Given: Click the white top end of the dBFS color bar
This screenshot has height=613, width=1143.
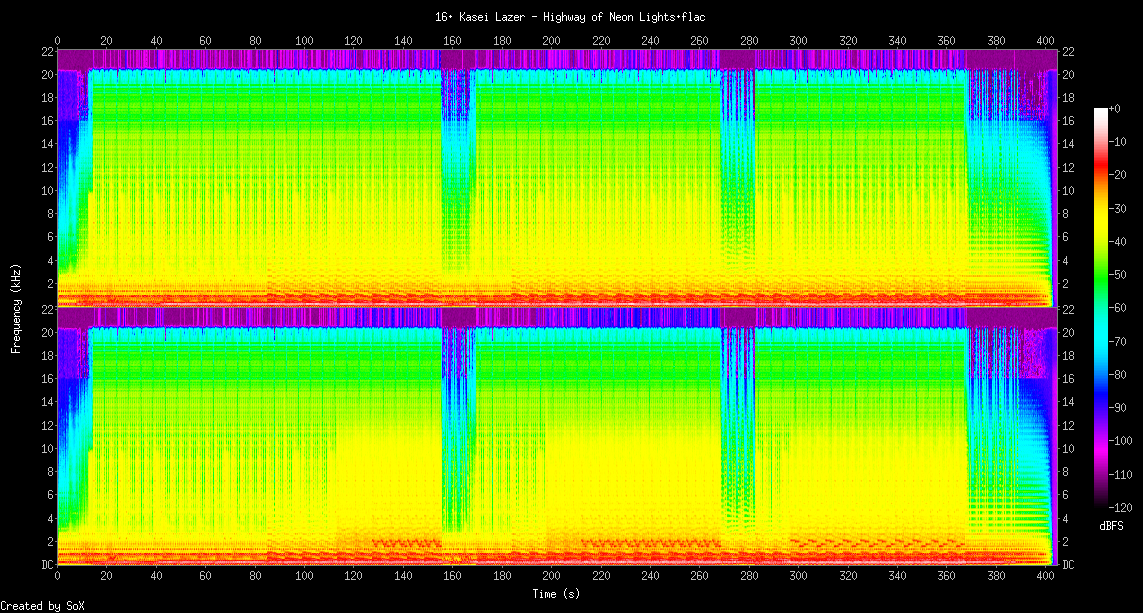Looking at the screenshot, I should pos(1101,111).
